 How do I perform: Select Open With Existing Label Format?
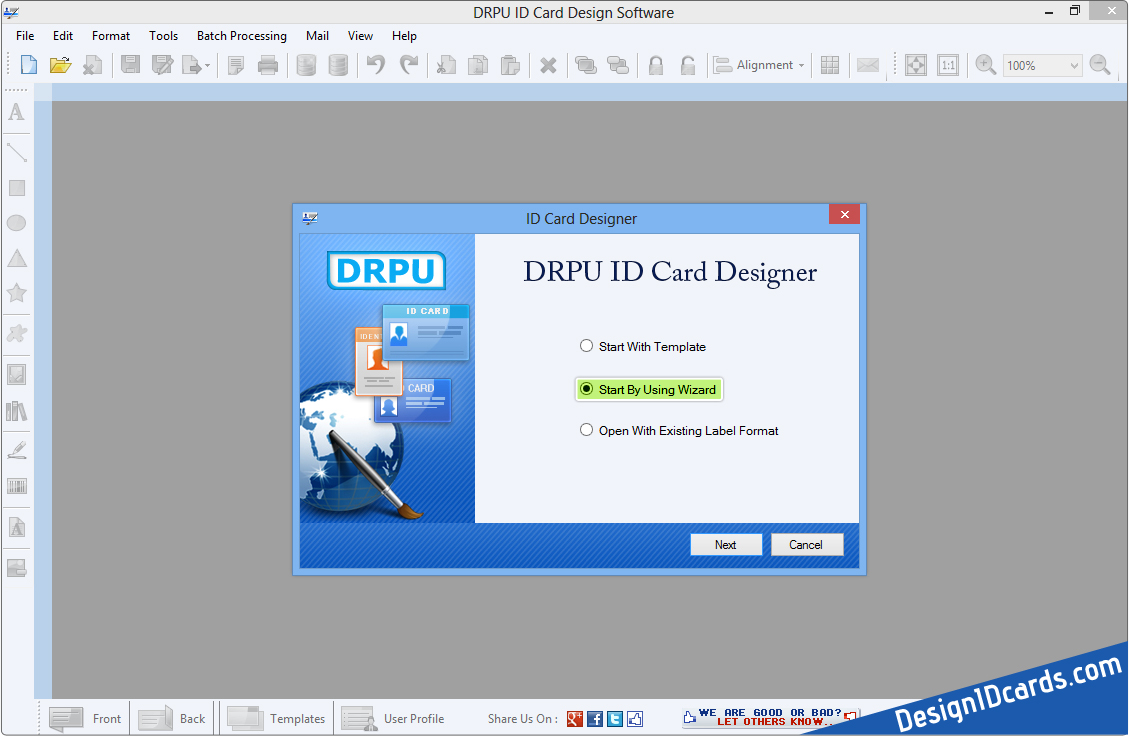[x=679, y=431]
